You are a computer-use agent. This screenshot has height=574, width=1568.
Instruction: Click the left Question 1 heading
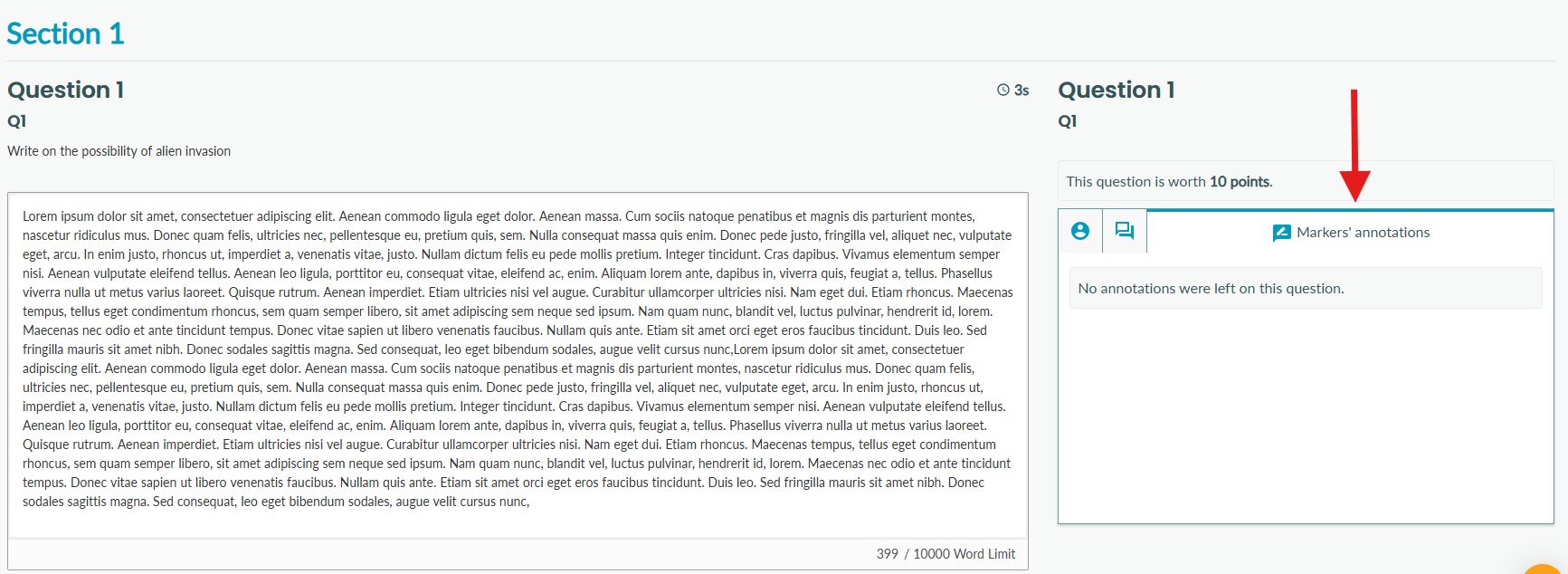click(x=65, y=90)
